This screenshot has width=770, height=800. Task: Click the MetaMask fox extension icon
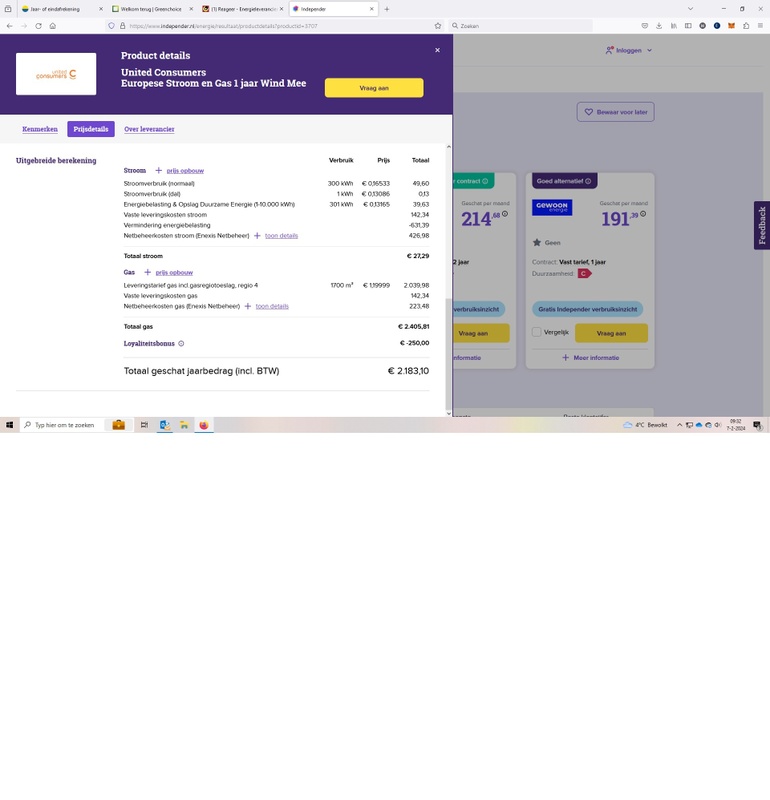coord(731,26)
